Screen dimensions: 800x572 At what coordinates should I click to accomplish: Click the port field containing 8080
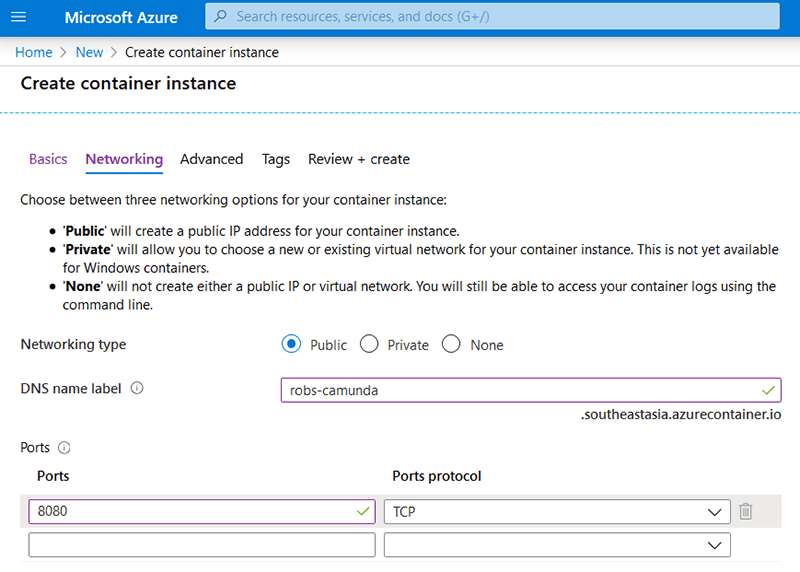[202, 511]
